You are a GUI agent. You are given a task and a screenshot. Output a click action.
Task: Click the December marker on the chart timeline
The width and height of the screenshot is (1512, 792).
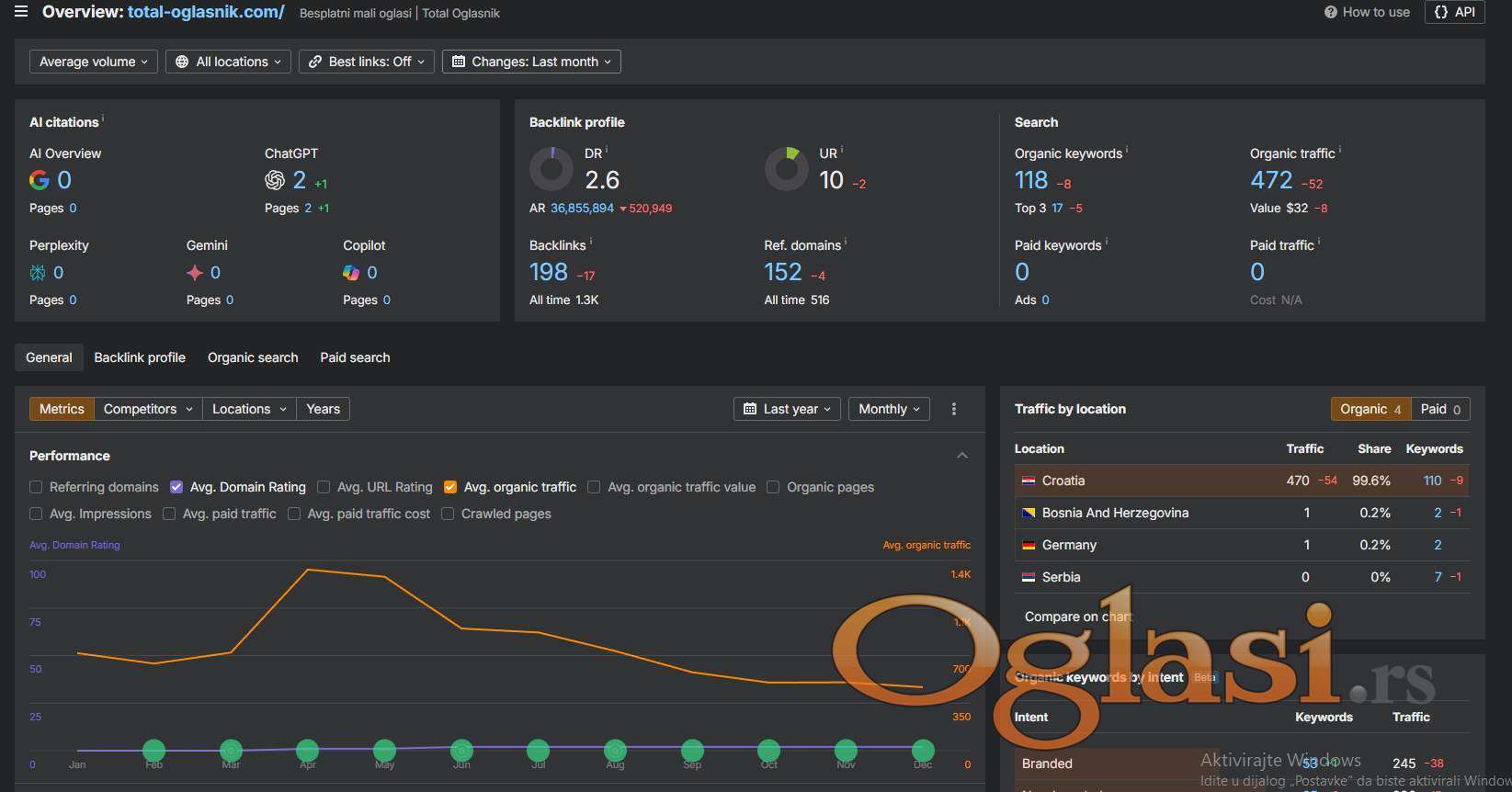923,751
